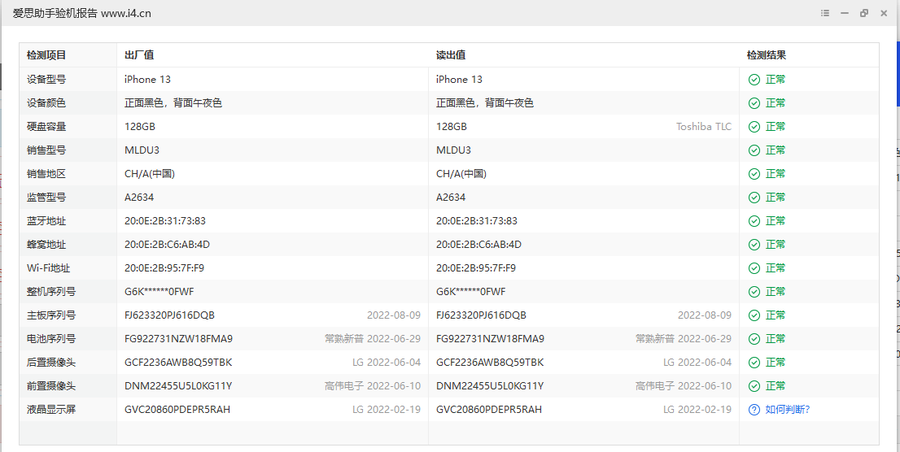Select the 液晶显示屏 row label
The image size is (900, 452).
[x=51, y=409]
